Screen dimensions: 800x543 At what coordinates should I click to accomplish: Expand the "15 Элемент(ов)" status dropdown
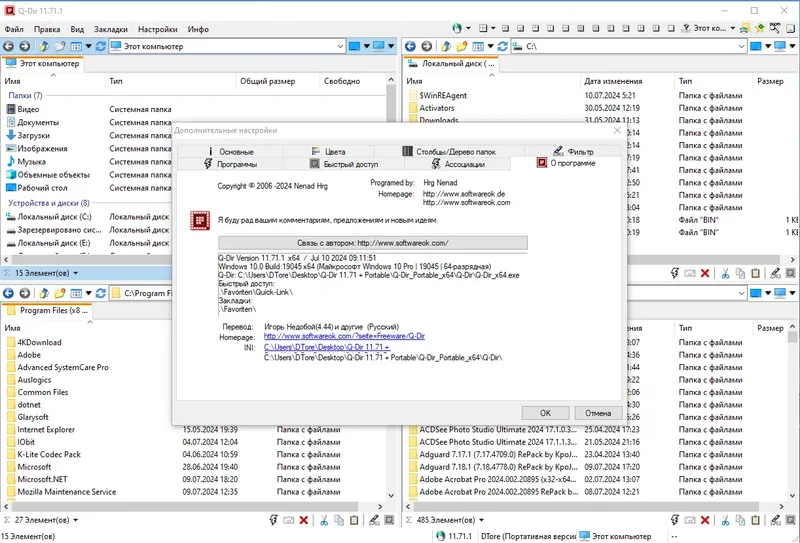76,274
